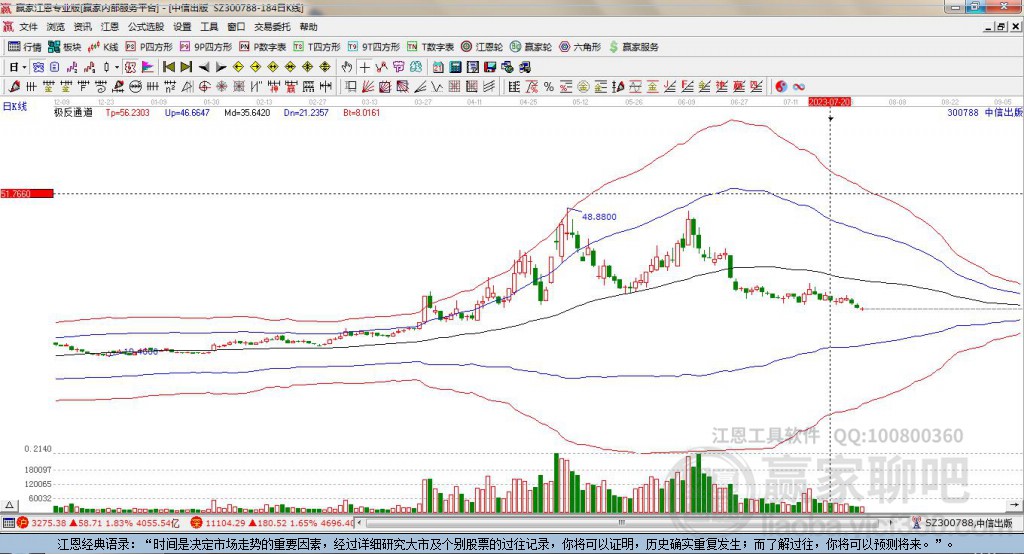1024x554 pixels.
Task: Select the red pencil drawing tool
Action: click(x=14, y=86)
